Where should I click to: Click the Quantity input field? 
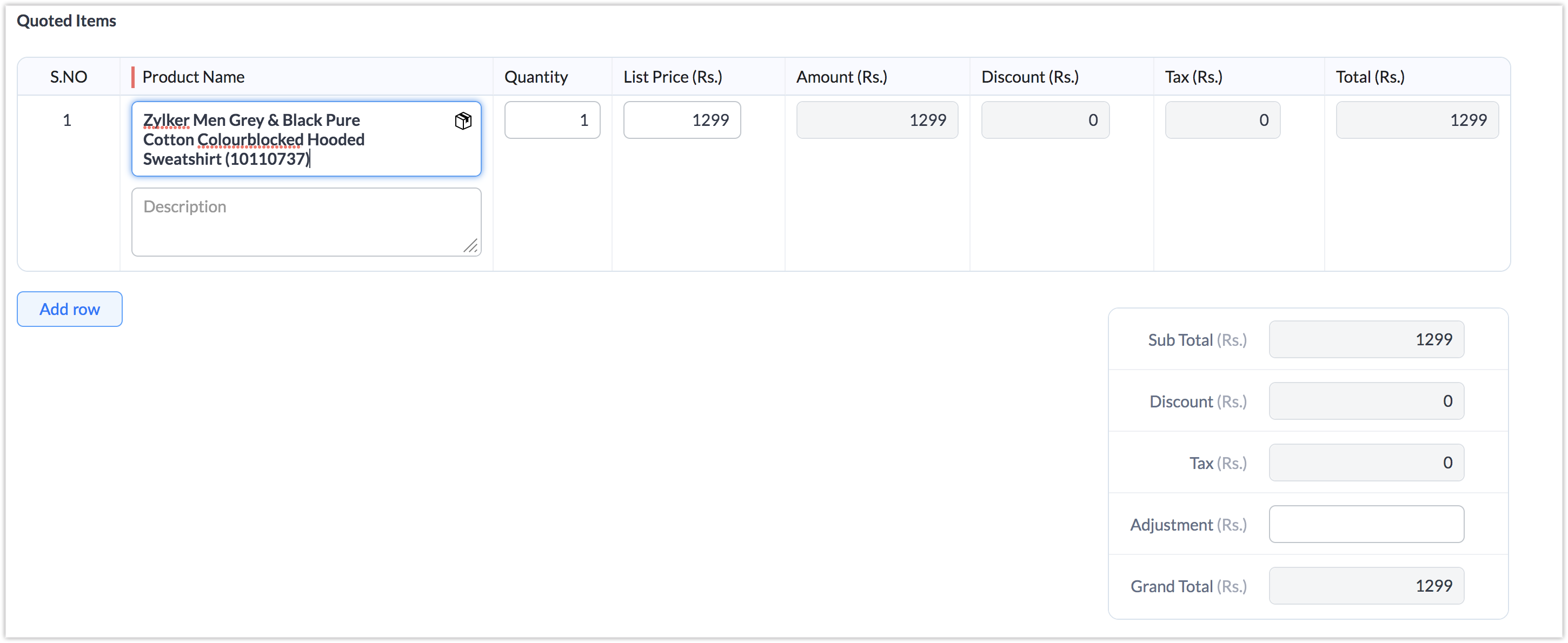coord(552,120)
